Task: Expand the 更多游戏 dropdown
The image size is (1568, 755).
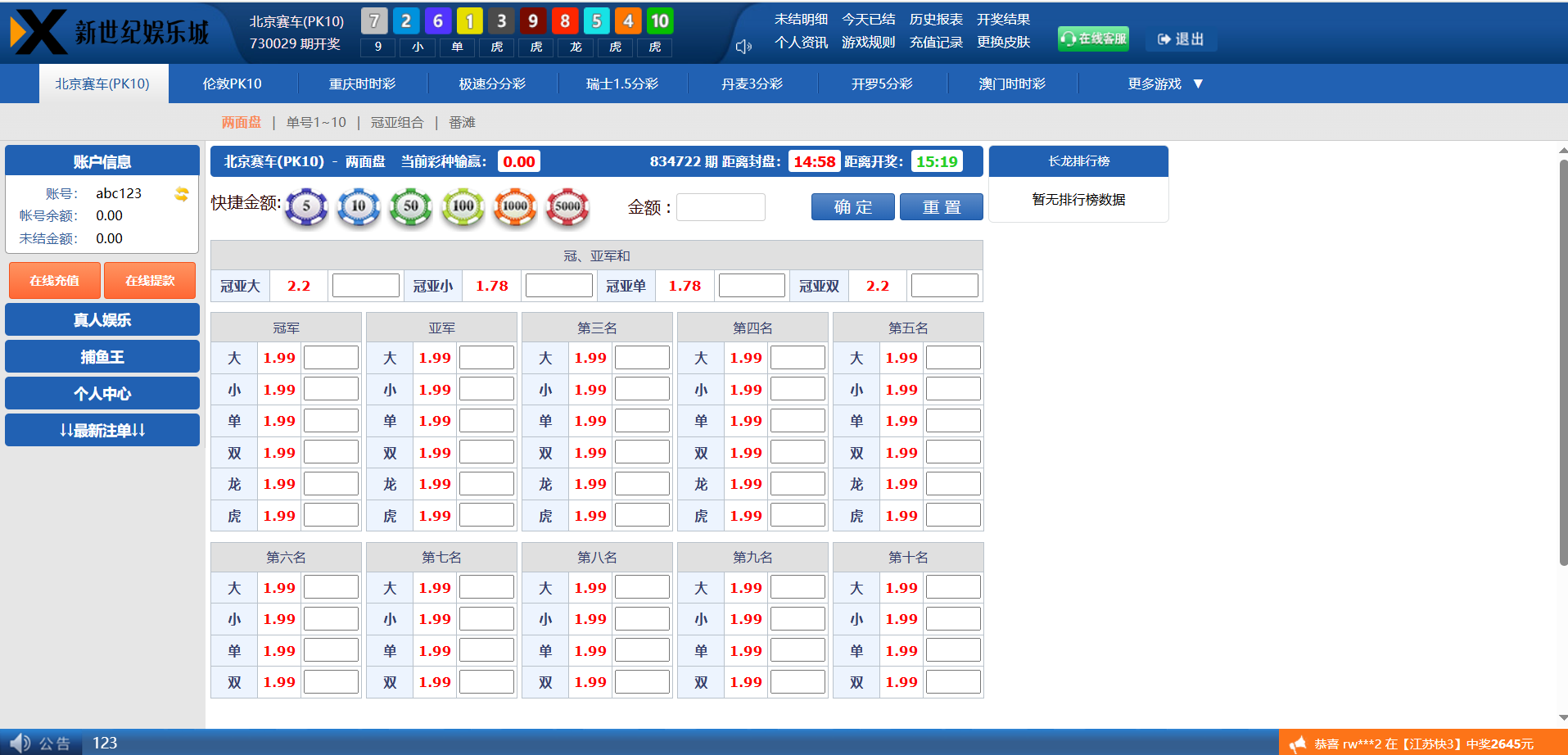Action: (x=1164, y=84)
